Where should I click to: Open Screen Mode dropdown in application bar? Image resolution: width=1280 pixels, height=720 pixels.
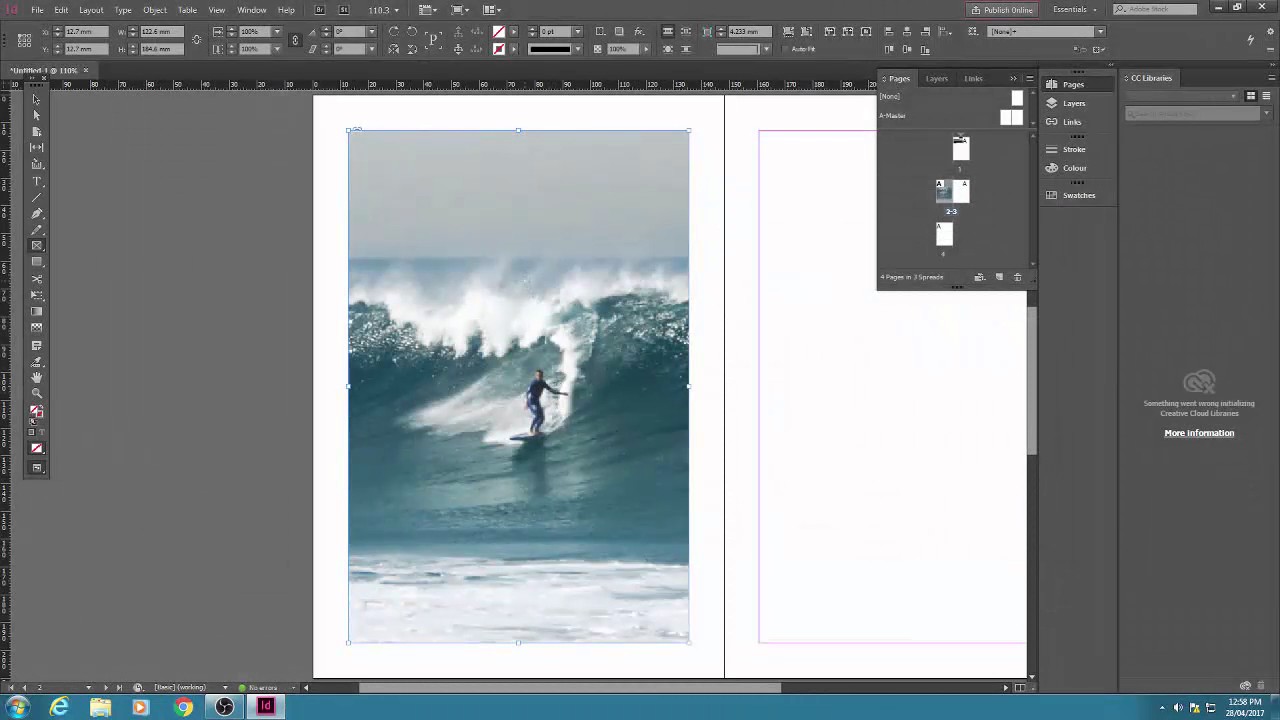(460, 10)
